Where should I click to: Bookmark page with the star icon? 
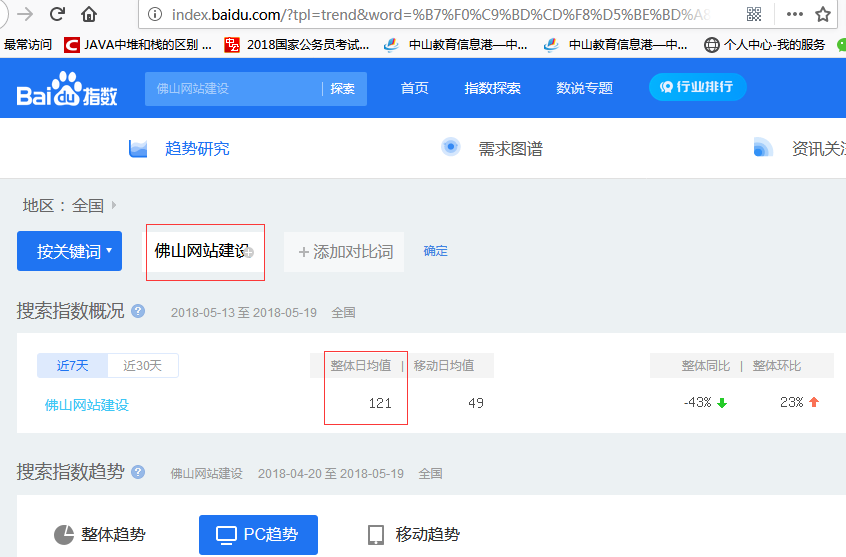823,14
